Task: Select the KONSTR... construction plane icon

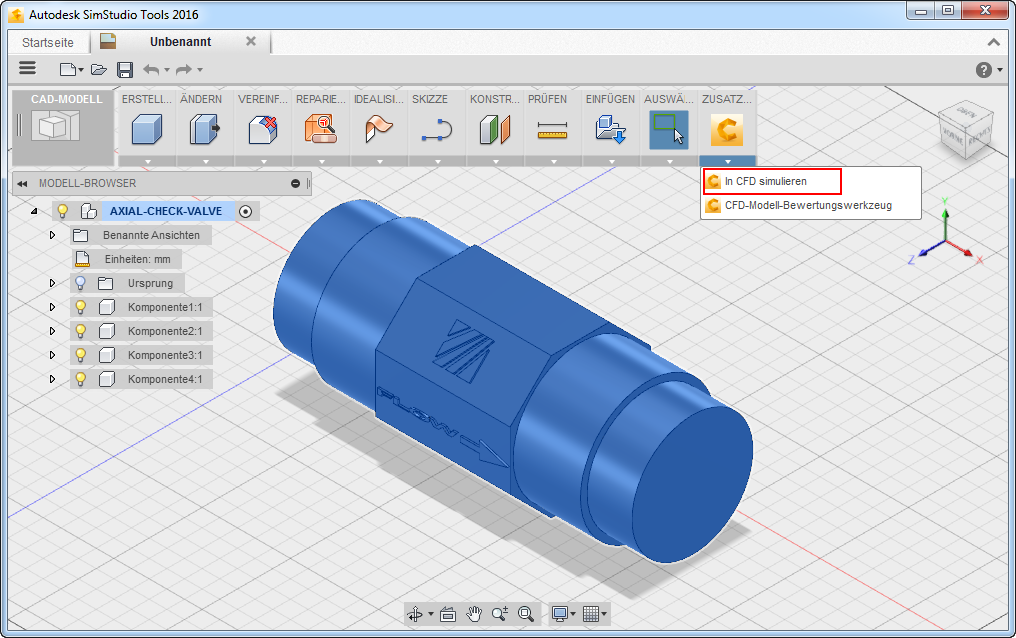Action: point(495,129)
